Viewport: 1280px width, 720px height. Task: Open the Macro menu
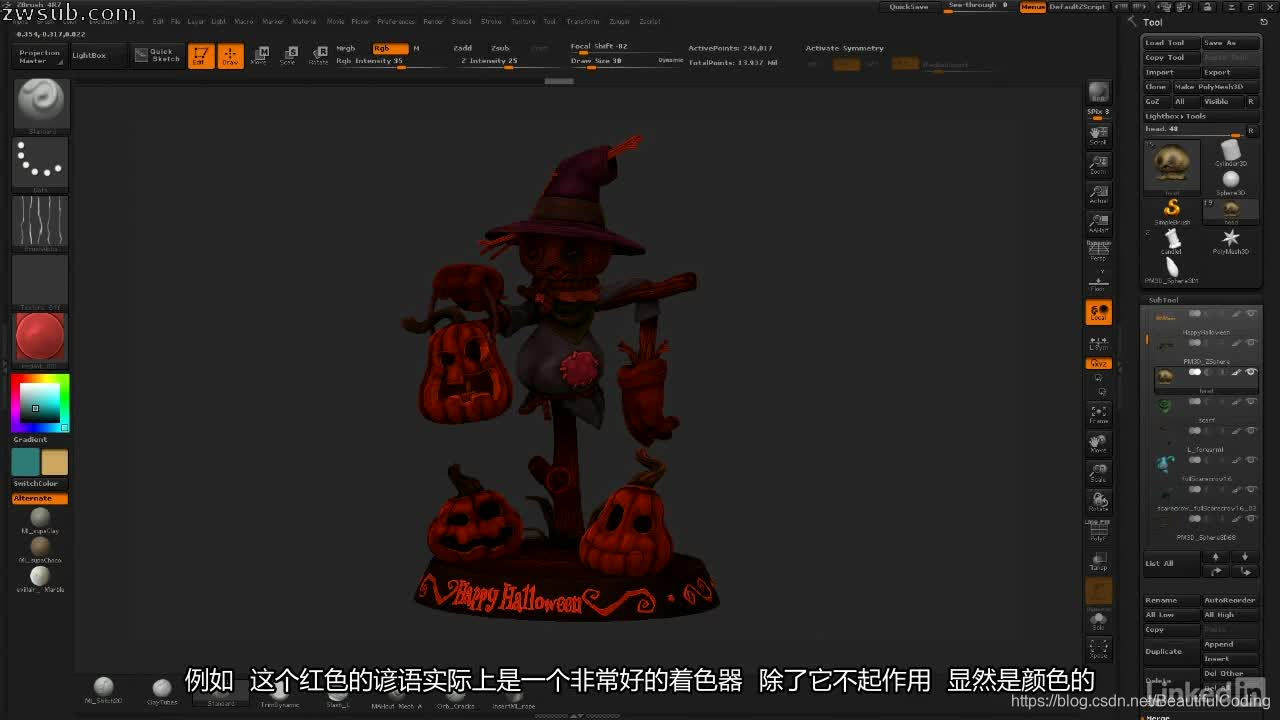(x=244, y=21)
